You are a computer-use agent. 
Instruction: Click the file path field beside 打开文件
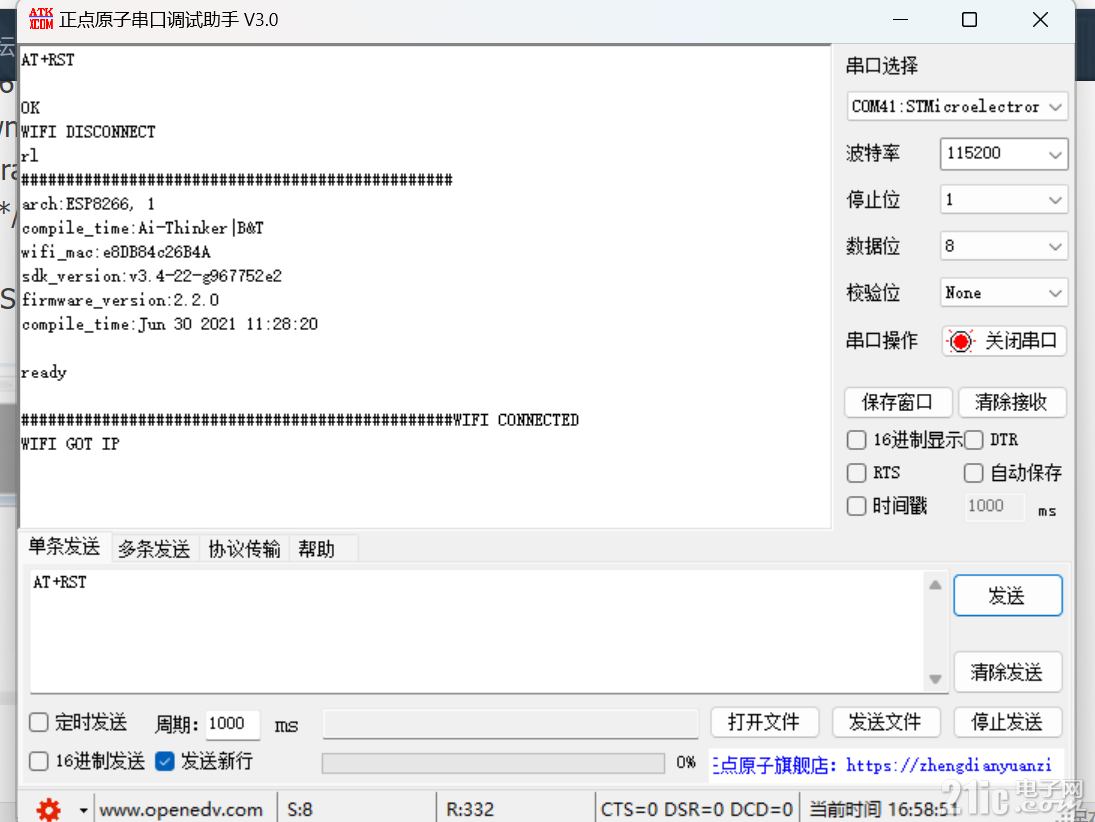(x=510, y=724)
